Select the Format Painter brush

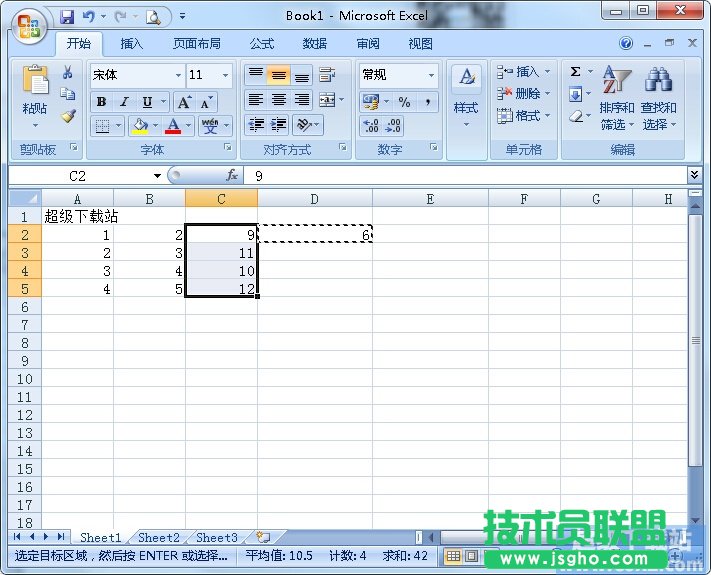67,115
